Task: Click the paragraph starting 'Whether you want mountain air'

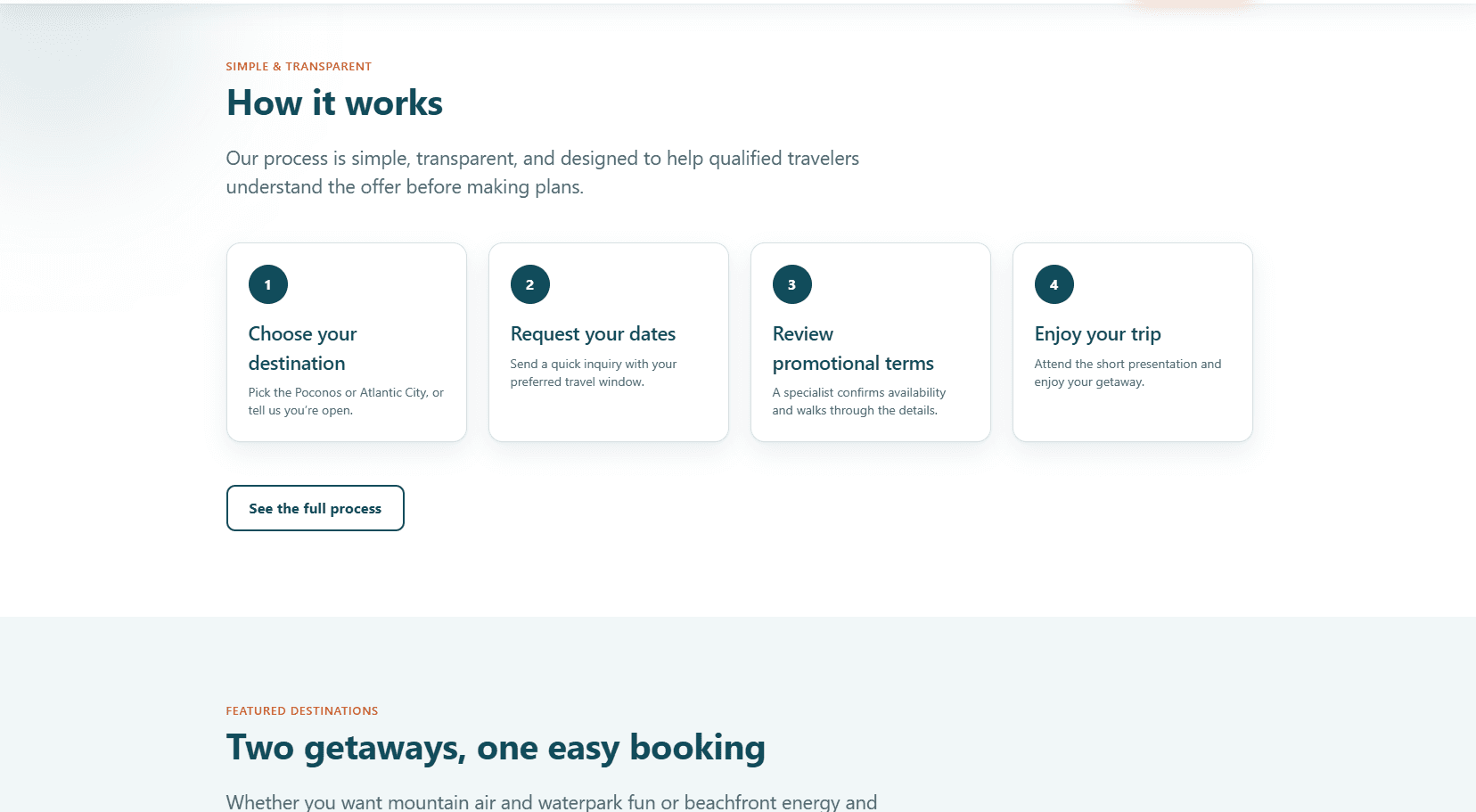Action: pyautogui.click(x=552, y=801)
